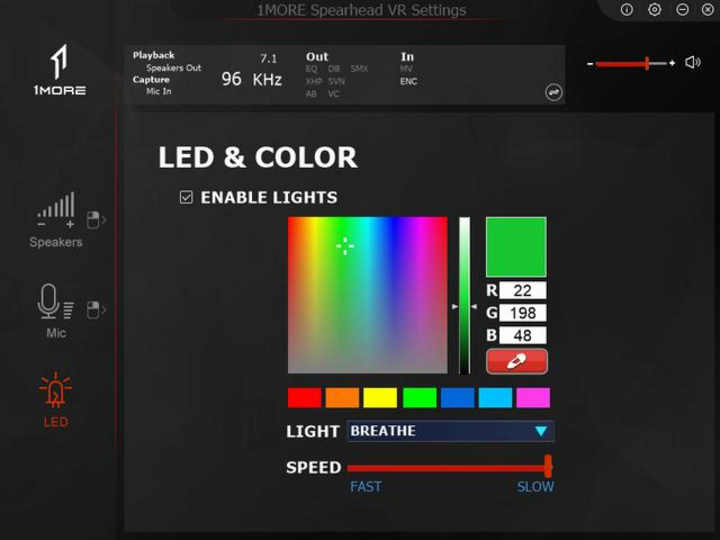The image size is (720, 540).
Task: Pick a color in the spectrum picker
Action: [x=367, y=295]
